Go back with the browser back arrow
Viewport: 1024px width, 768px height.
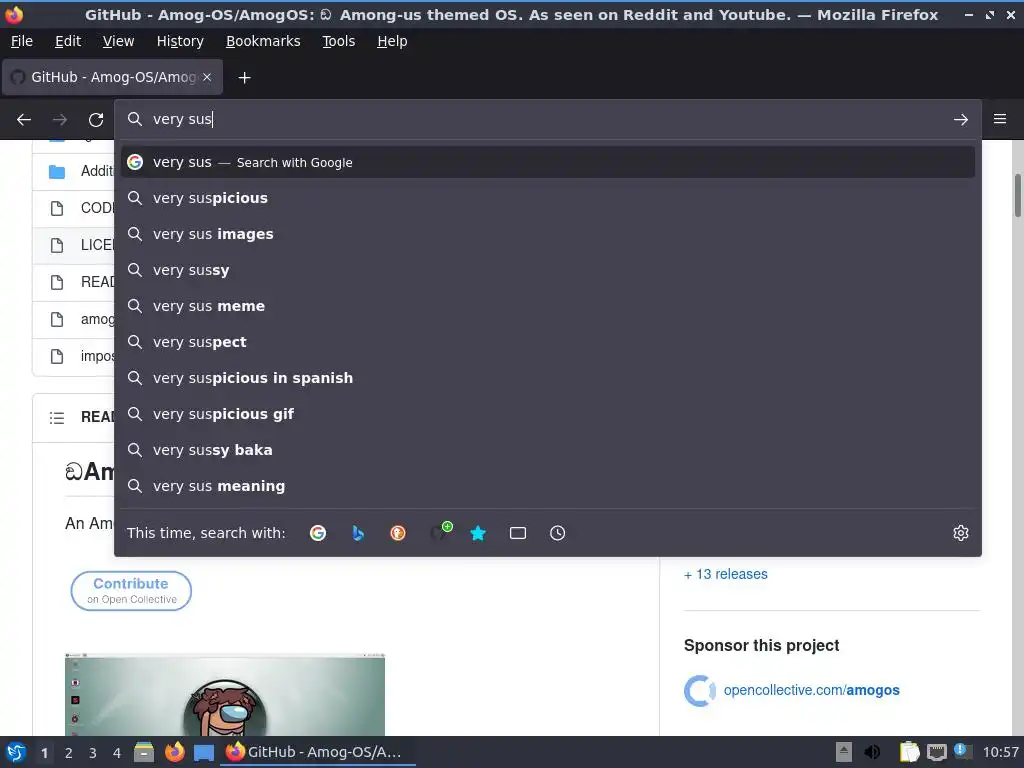tap(24, 120)
